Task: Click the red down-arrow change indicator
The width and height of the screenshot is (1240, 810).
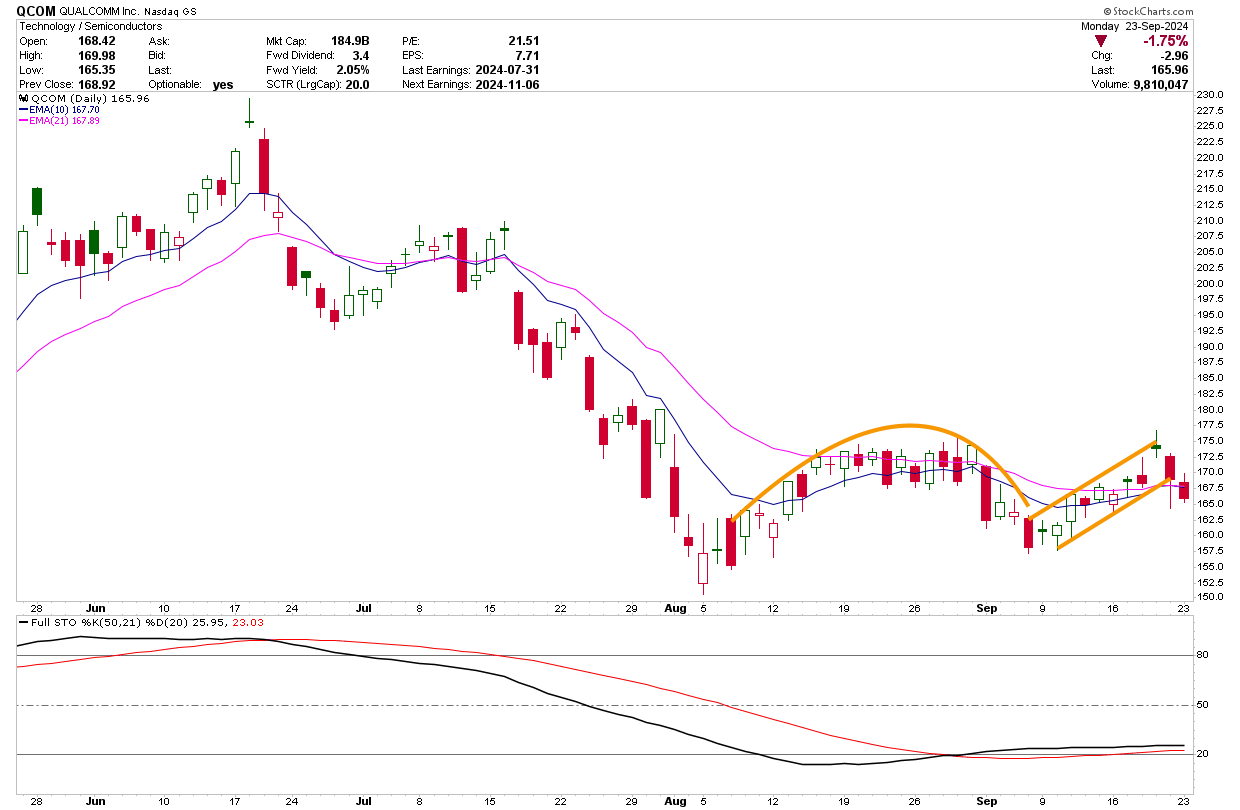Action: (1100, 41)
